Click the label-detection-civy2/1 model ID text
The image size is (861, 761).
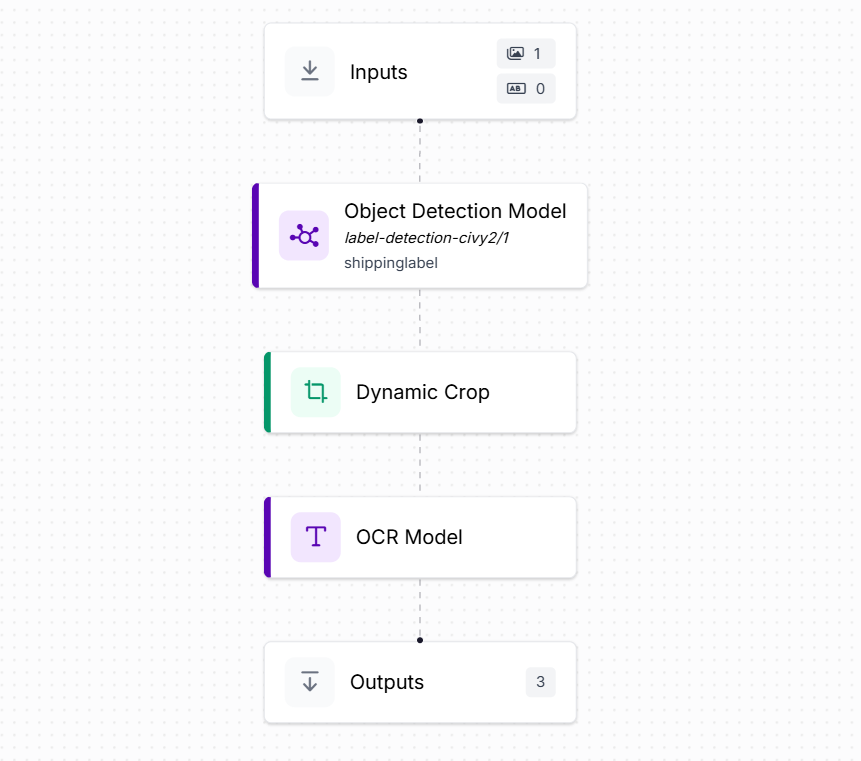pos(427,238)
